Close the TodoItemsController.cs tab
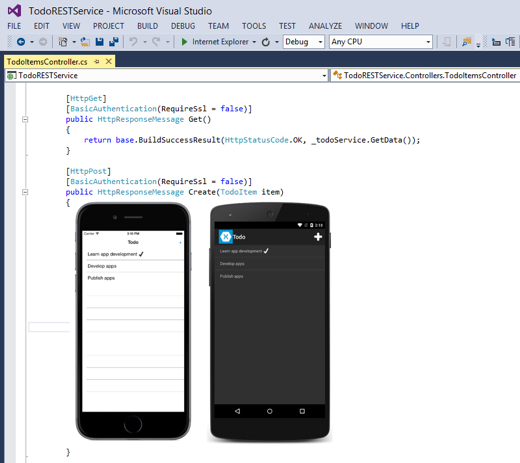Image resolution: width=520 pixels, height=463 pixels. (108, 61)
